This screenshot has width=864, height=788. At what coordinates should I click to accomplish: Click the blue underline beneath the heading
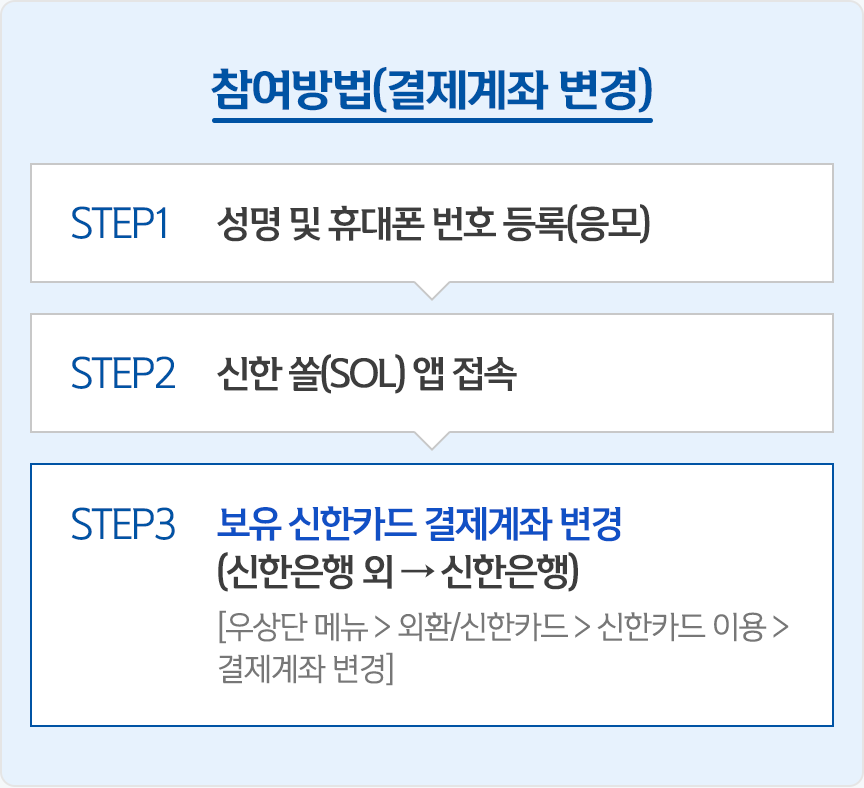click(432, 120)
